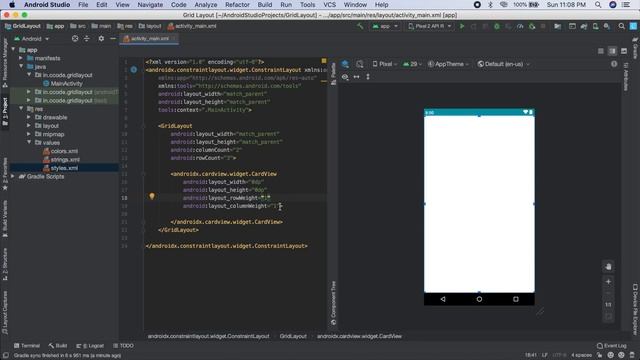
Task: Click the vertical expand arrows icon
Action: (368, 77)
